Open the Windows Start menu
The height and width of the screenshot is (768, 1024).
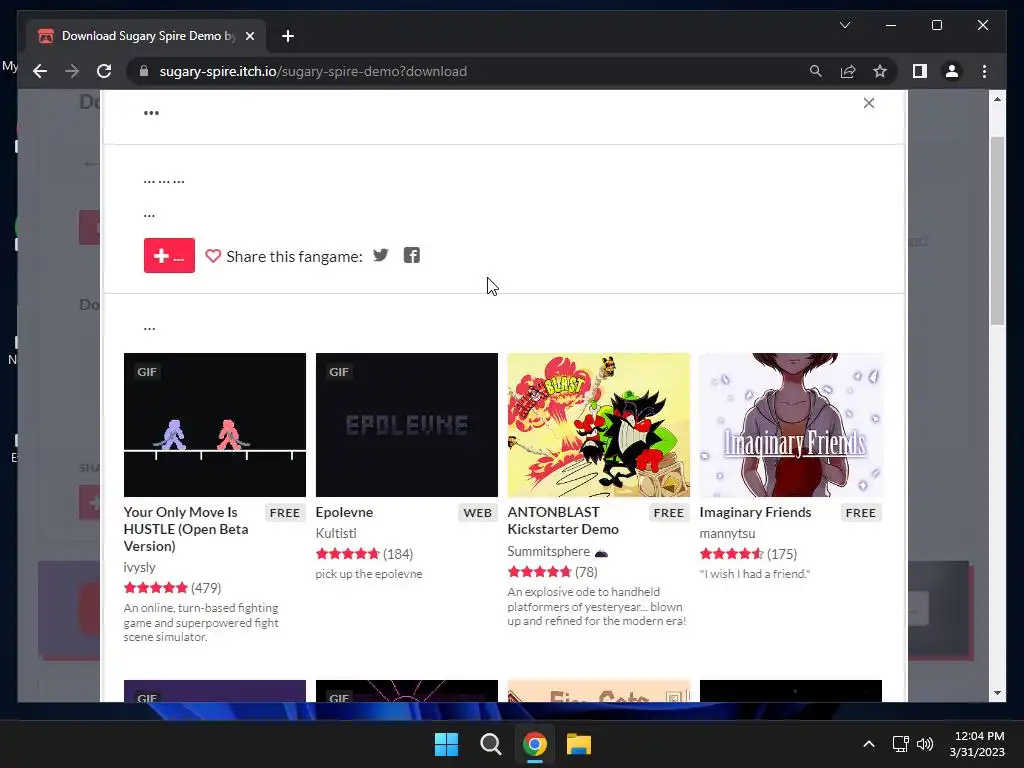click(x=447, y=744)
